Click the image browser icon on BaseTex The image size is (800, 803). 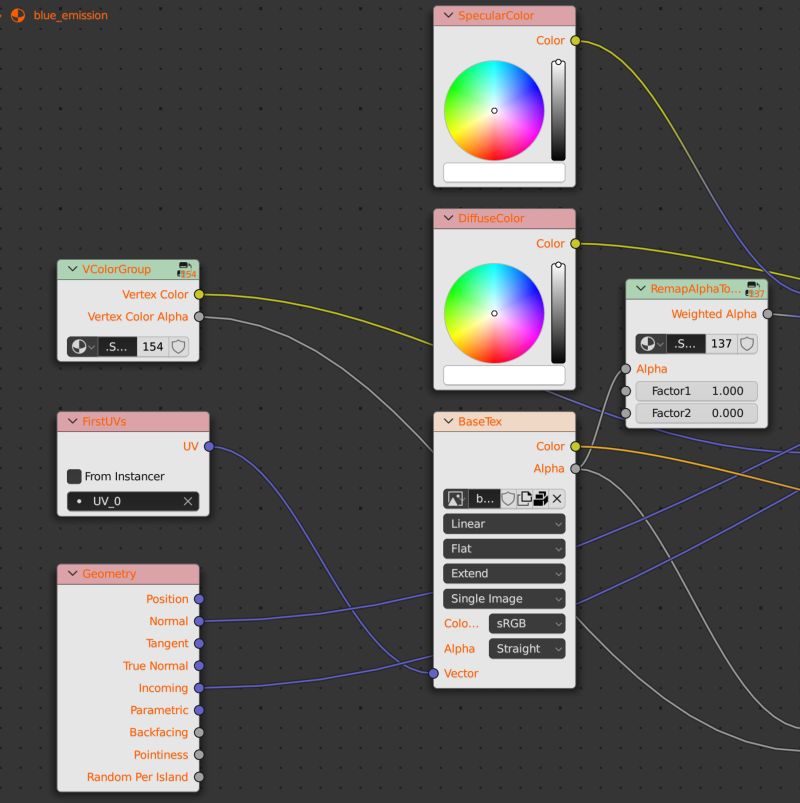pos(456,499)
